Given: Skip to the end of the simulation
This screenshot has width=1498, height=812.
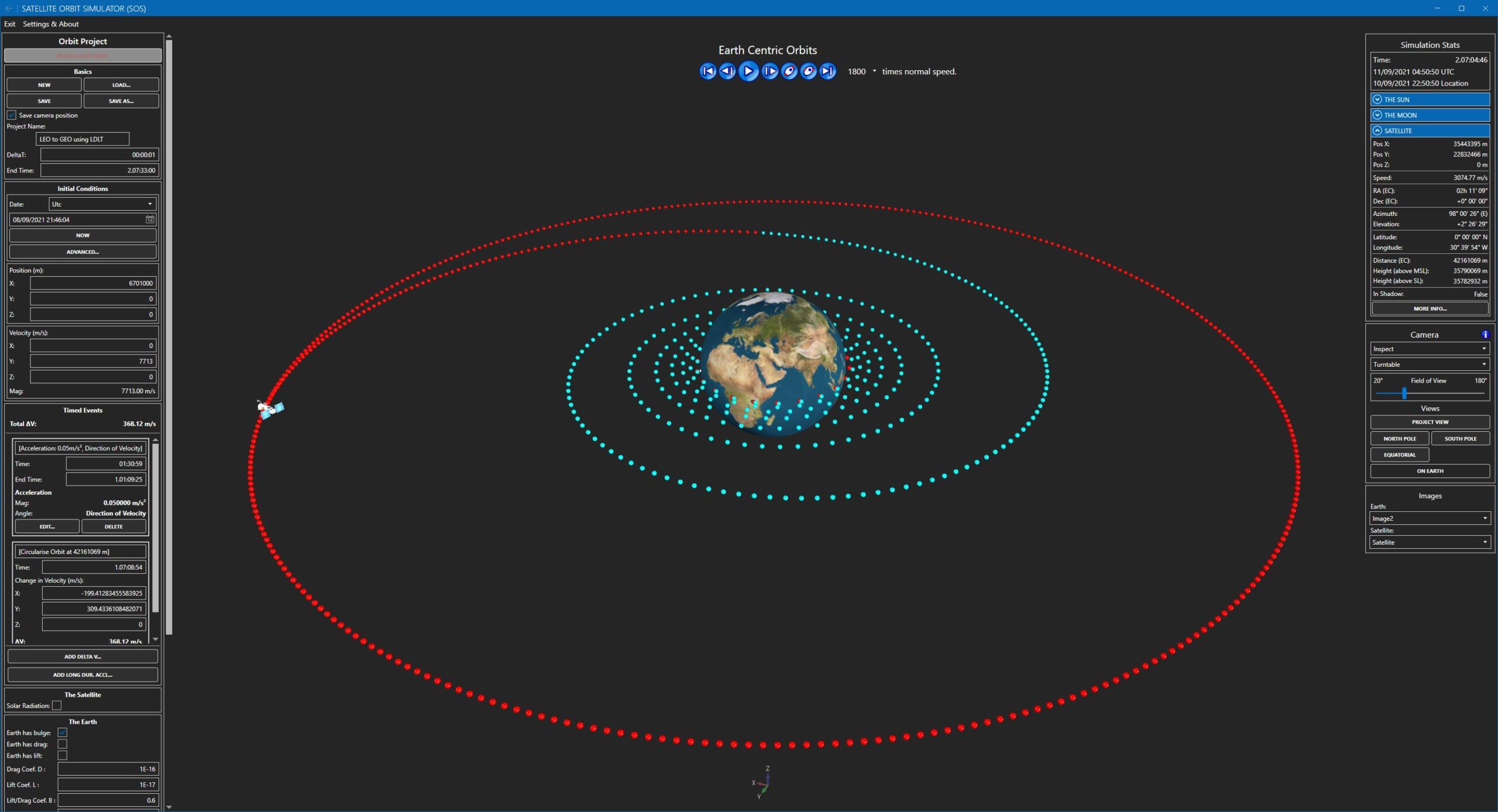Looking at the screenshot, I should coord(827,71).
